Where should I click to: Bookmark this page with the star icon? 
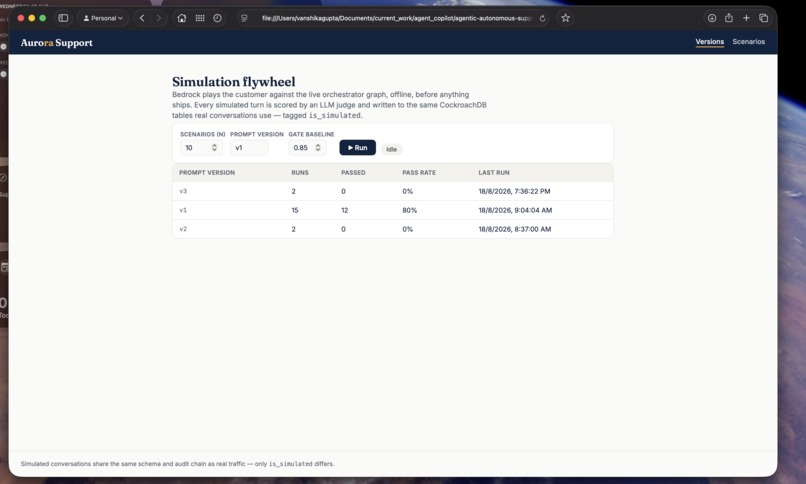[565, 18]
